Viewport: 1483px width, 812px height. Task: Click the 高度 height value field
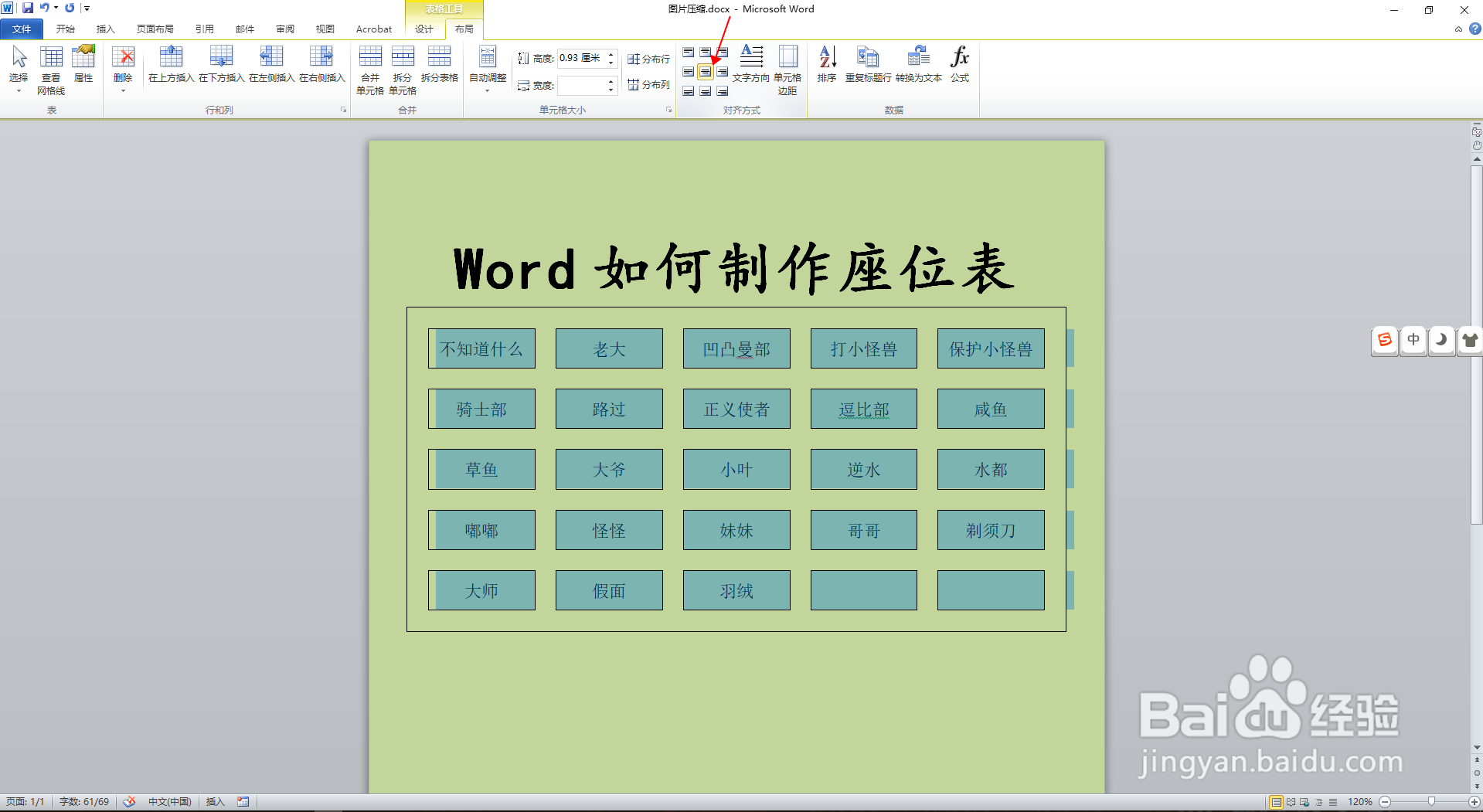click(x=580, y=58)
